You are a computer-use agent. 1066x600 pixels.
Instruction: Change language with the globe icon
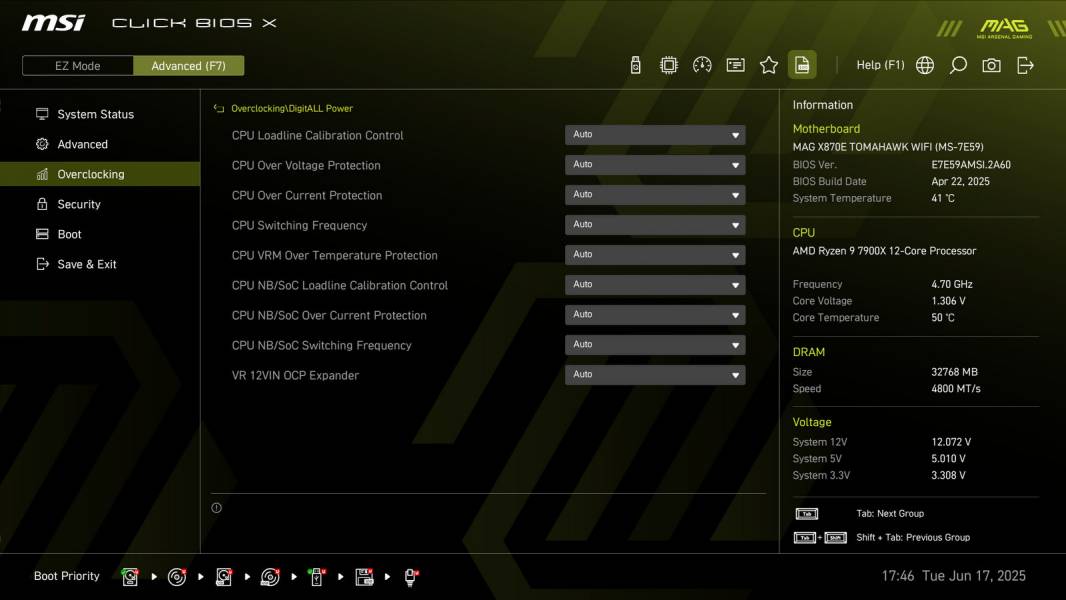click(x=925, y=65)
